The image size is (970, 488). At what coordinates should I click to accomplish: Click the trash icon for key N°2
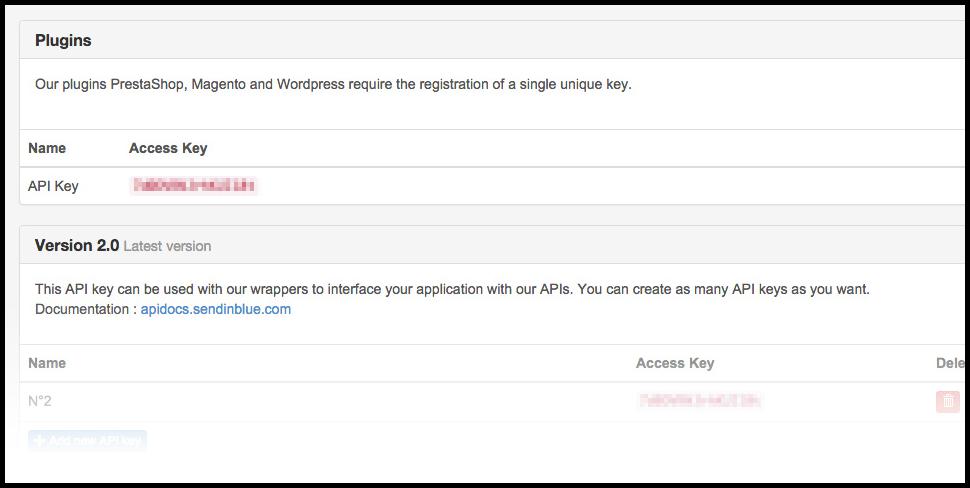coord(946,401)
